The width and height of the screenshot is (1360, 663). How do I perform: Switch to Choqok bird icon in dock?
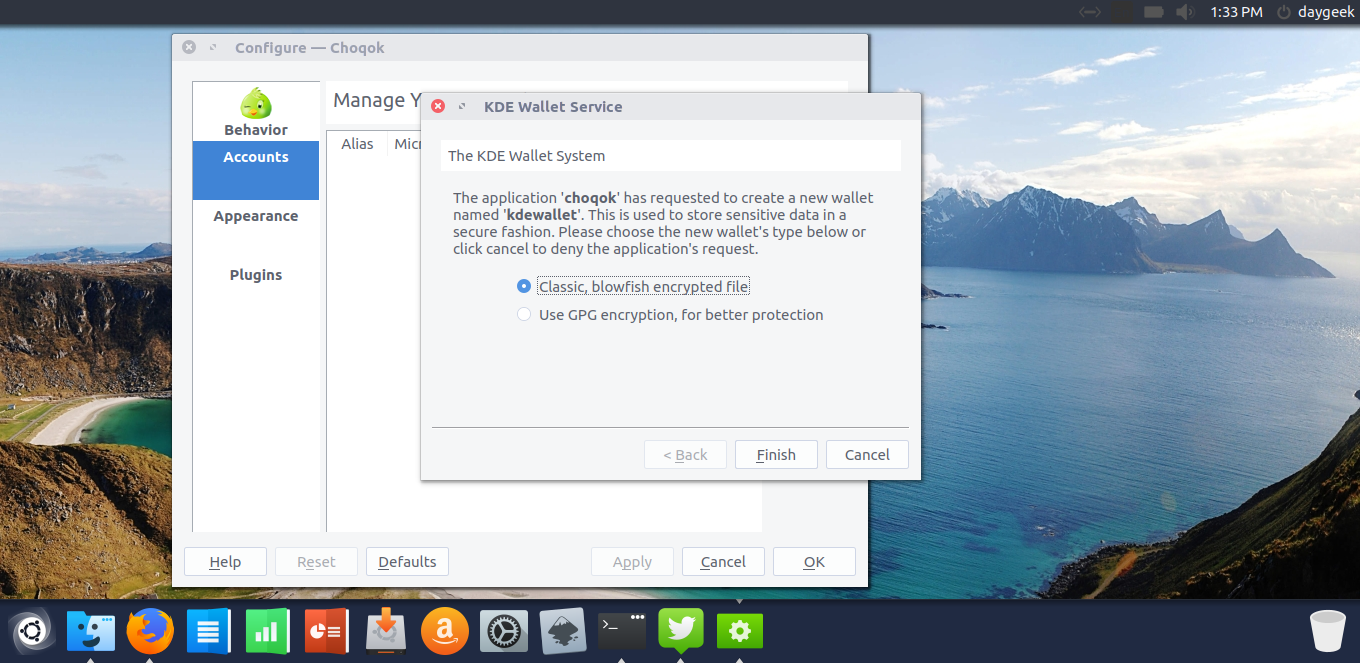pos(680,630)
